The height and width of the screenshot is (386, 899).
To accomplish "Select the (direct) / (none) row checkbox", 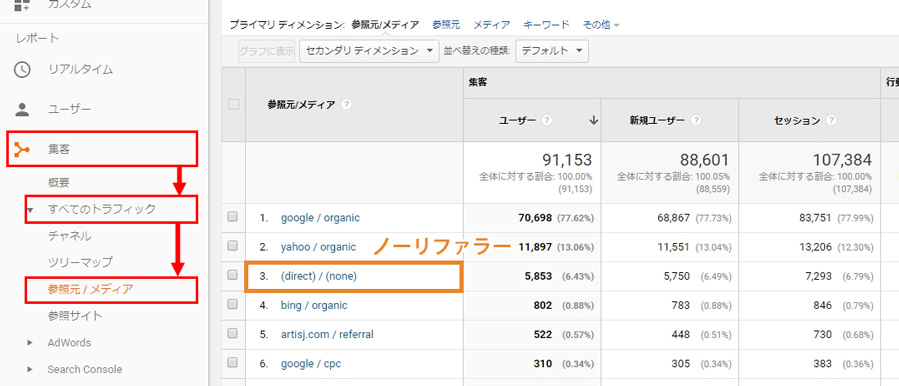I will point(232,275).
